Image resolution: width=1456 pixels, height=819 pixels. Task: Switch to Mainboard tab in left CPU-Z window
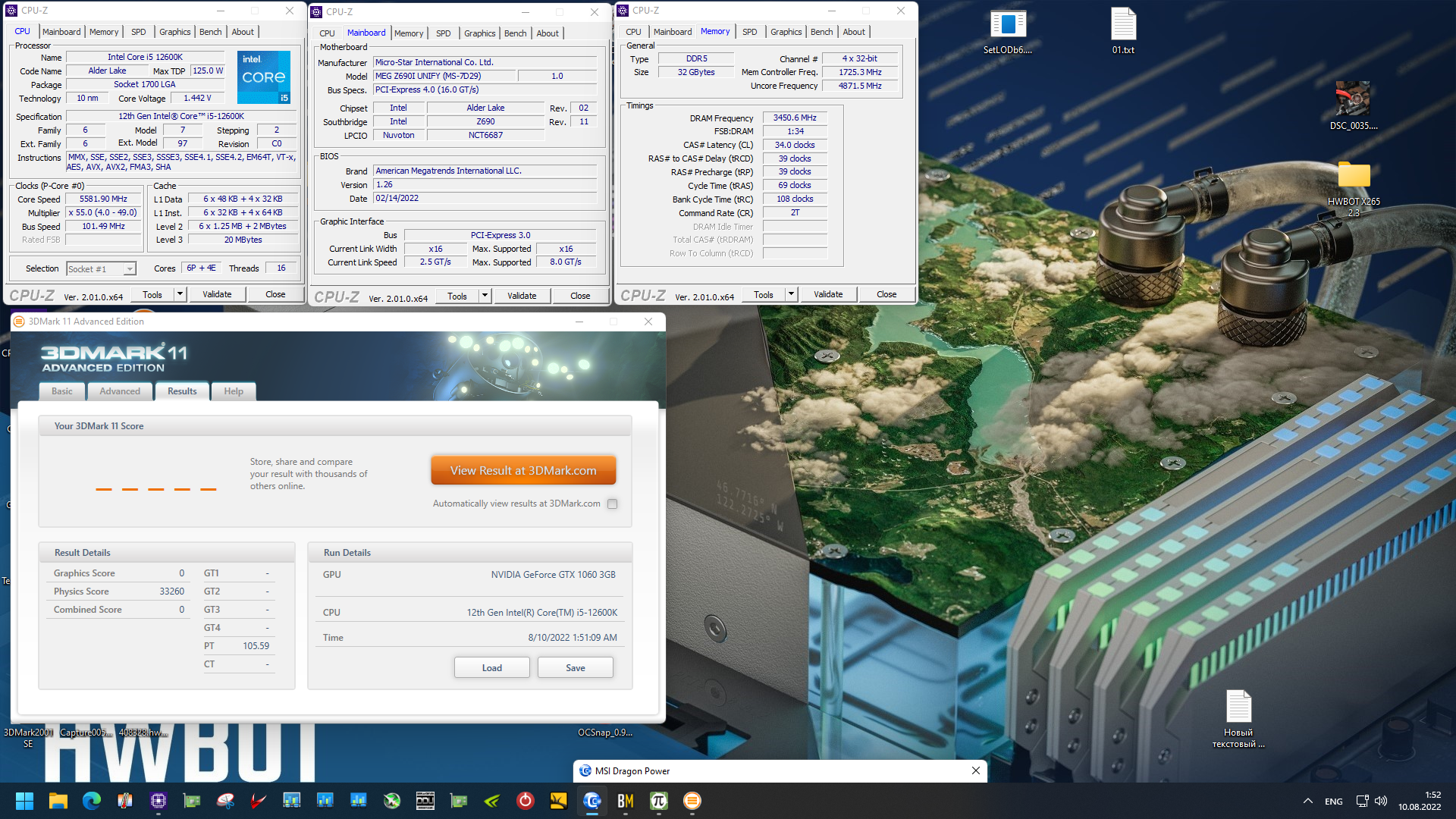61,32
